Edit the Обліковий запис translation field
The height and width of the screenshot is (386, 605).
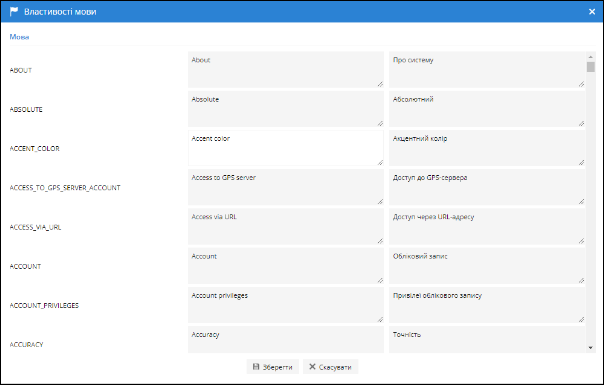click(x=487, y=266)
